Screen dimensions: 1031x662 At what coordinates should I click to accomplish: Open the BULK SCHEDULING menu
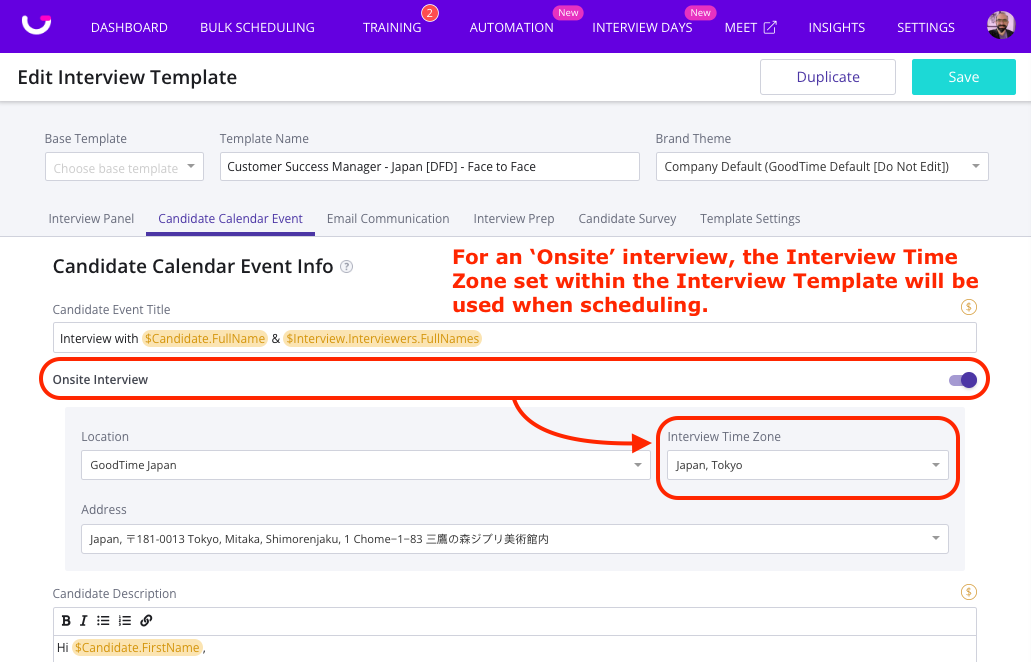[x=256, y=27]
